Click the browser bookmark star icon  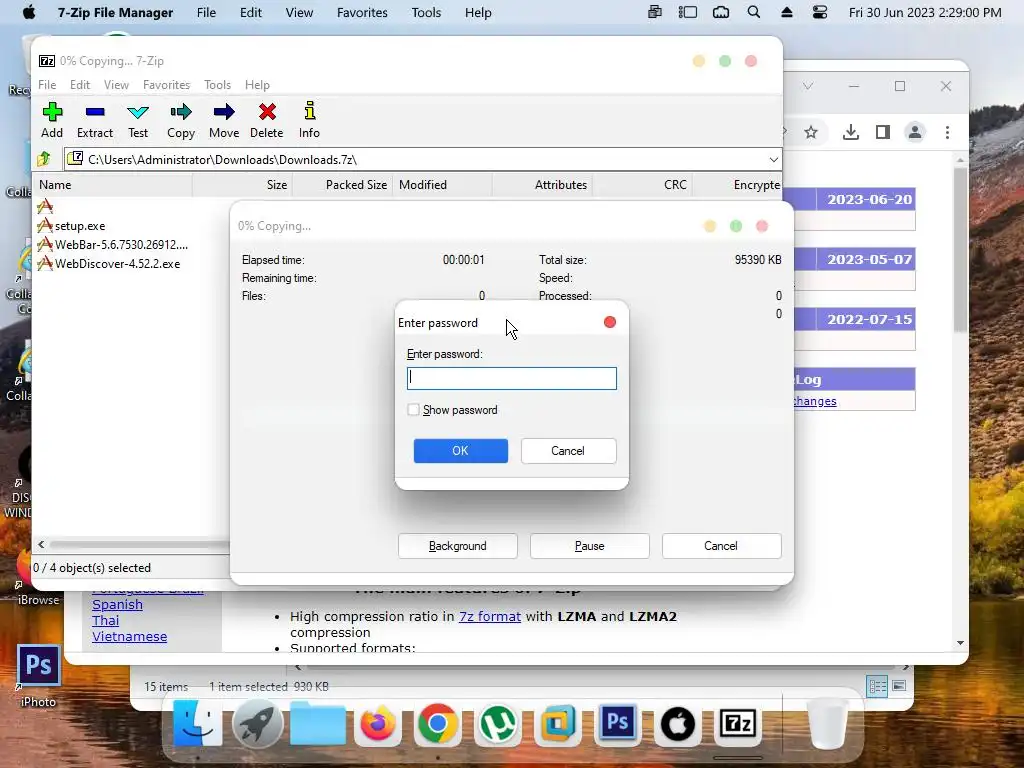click(810, 133)
